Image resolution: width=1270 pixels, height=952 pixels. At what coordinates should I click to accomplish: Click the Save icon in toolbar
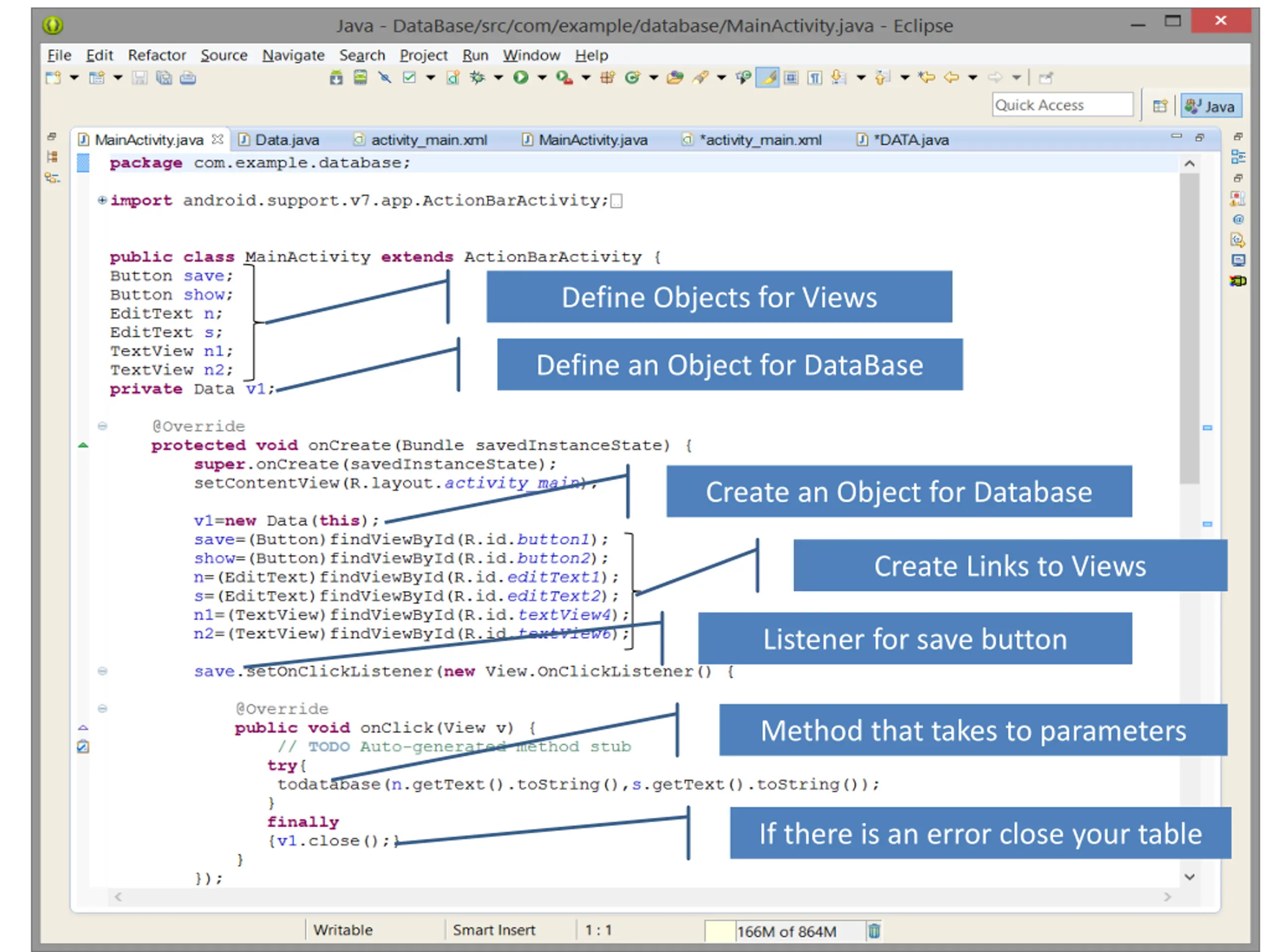tap(139, 77)
